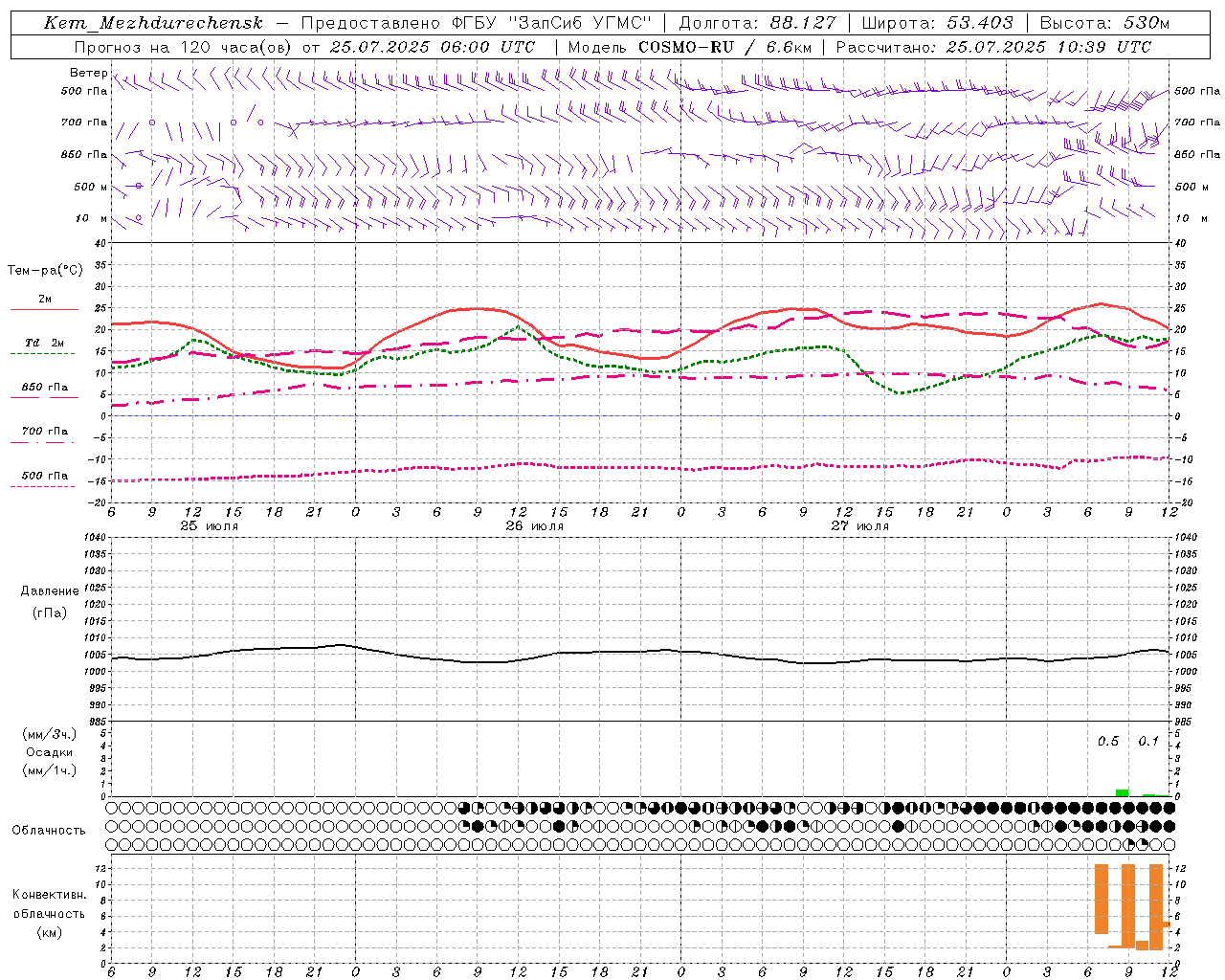Click the Тем-ра(°C) axis title

pos(45,271)
